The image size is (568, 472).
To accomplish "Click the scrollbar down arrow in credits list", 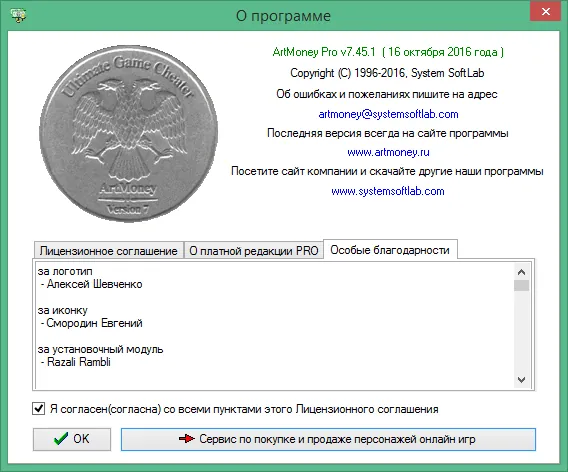I will click(x=521, y=380).
